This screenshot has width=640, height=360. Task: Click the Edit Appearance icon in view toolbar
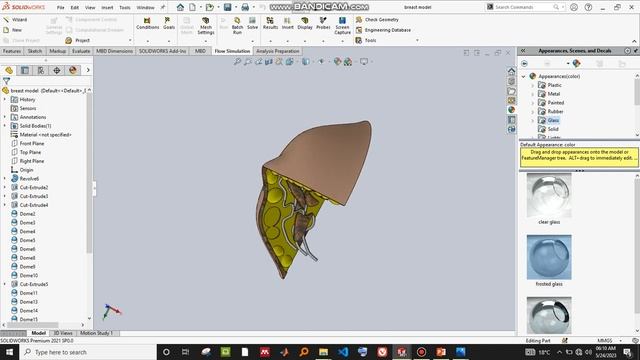coord(337,62)
